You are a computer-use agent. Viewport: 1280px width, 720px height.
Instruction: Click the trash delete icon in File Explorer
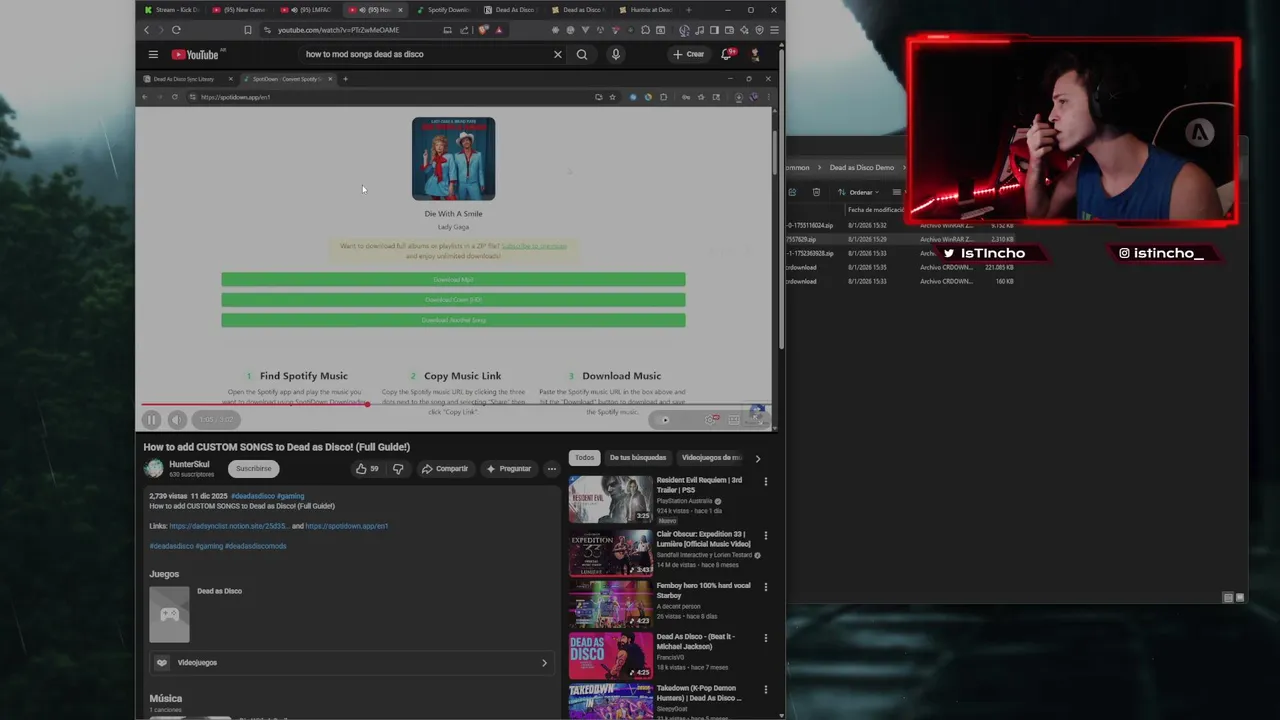tap(816, 192)
